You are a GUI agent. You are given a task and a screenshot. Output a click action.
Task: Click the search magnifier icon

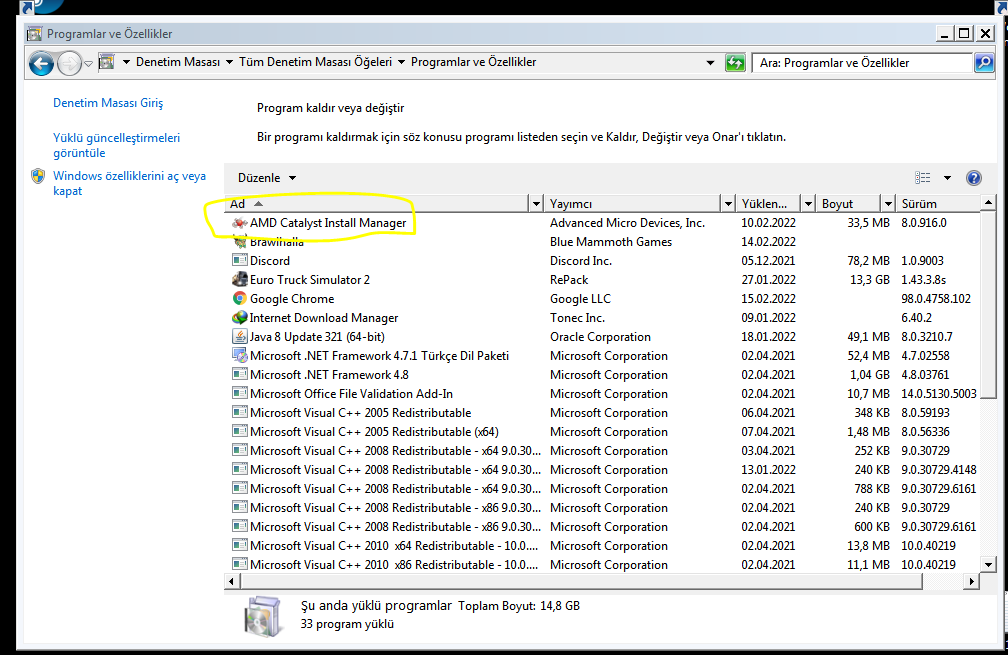[x=984, y=62]
